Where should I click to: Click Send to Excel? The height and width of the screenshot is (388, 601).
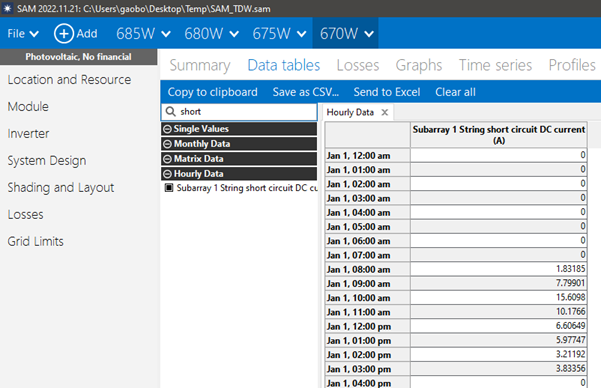(387, 92)
